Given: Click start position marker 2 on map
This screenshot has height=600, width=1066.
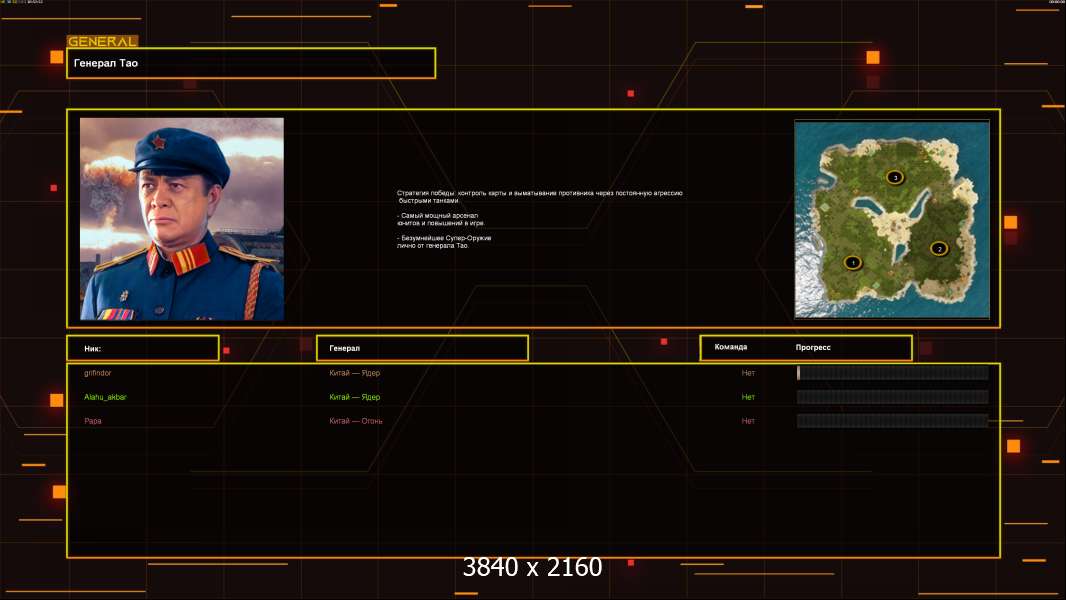Looking at the screenshot, I should 939,249.
